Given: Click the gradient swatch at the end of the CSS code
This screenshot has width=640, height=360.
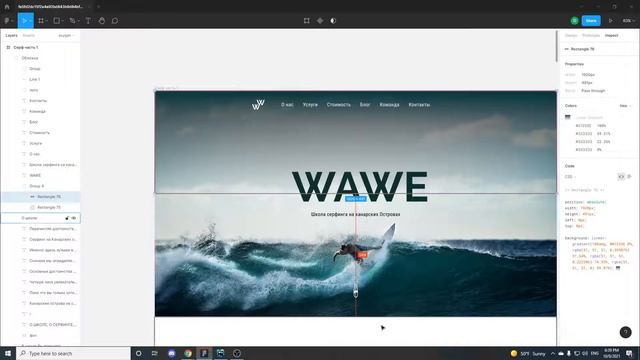Looking at the screenshot, I should [x=618, y=268].
